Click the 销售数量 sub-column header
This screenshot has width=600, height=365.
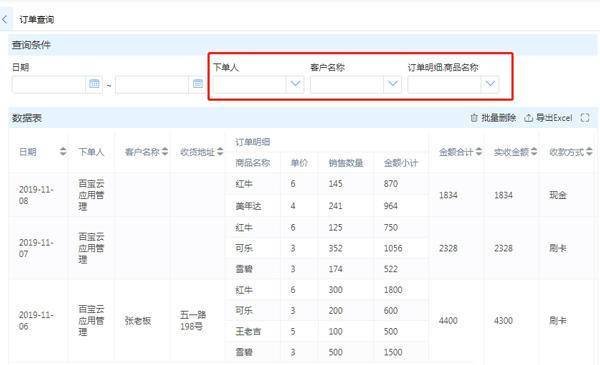tap(346, 163)
